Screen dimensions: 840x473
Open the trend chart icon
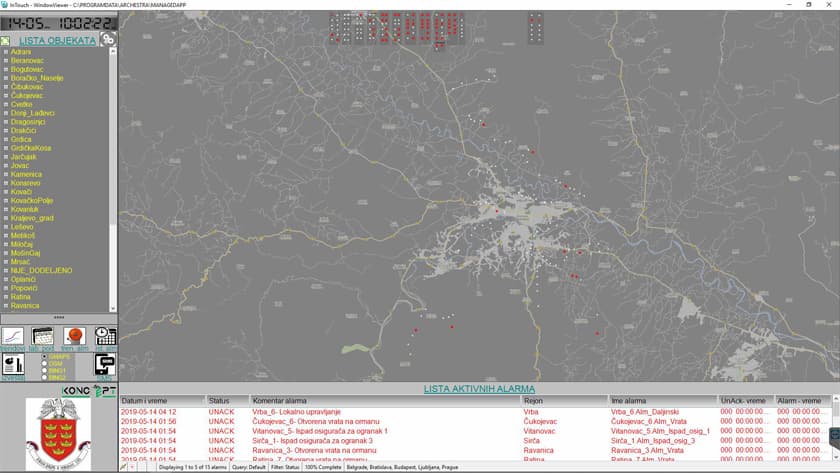13,337
